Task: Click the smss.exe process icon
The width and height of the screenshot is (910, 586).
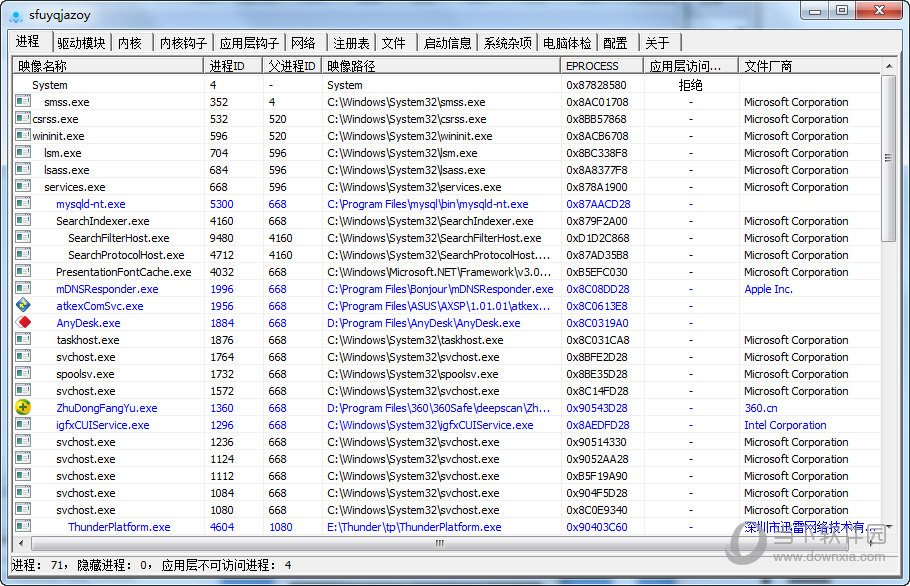Action: [x=23, y=102]
